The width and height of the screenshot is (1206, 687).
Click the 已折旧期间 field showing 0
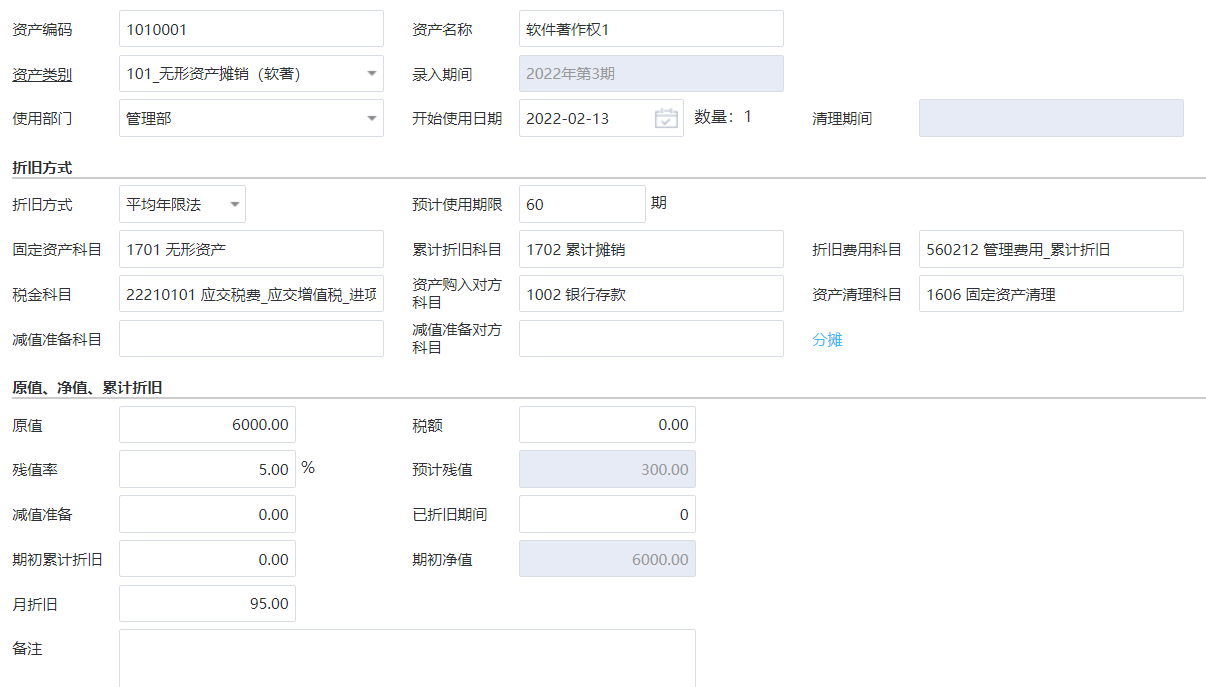[x=607, y=514]
